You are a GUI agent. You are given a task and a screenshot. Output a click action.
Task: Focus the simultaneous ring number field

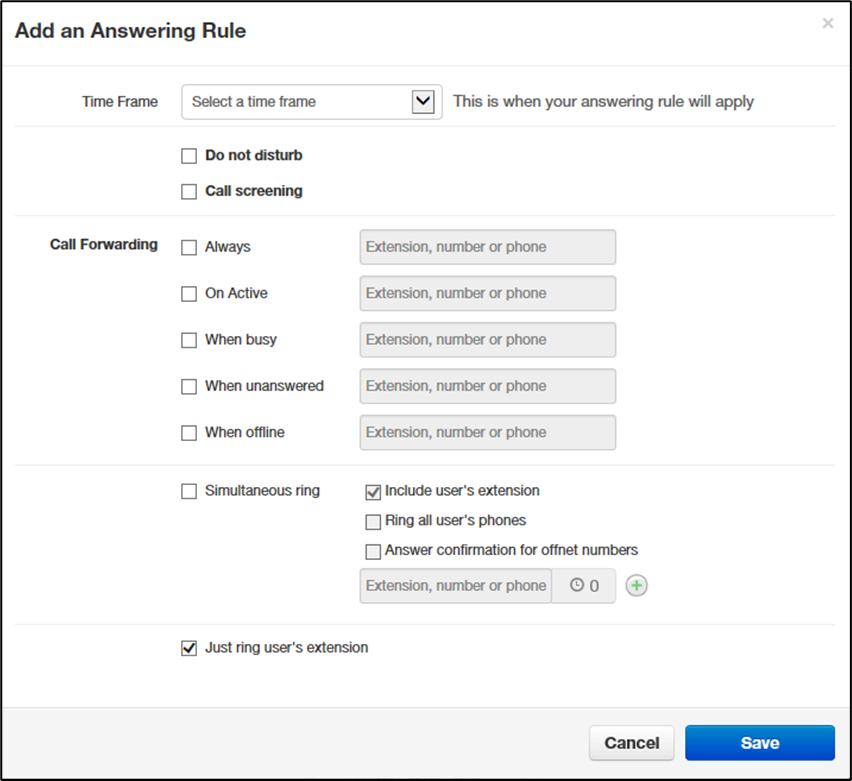[x=455, y=586]
